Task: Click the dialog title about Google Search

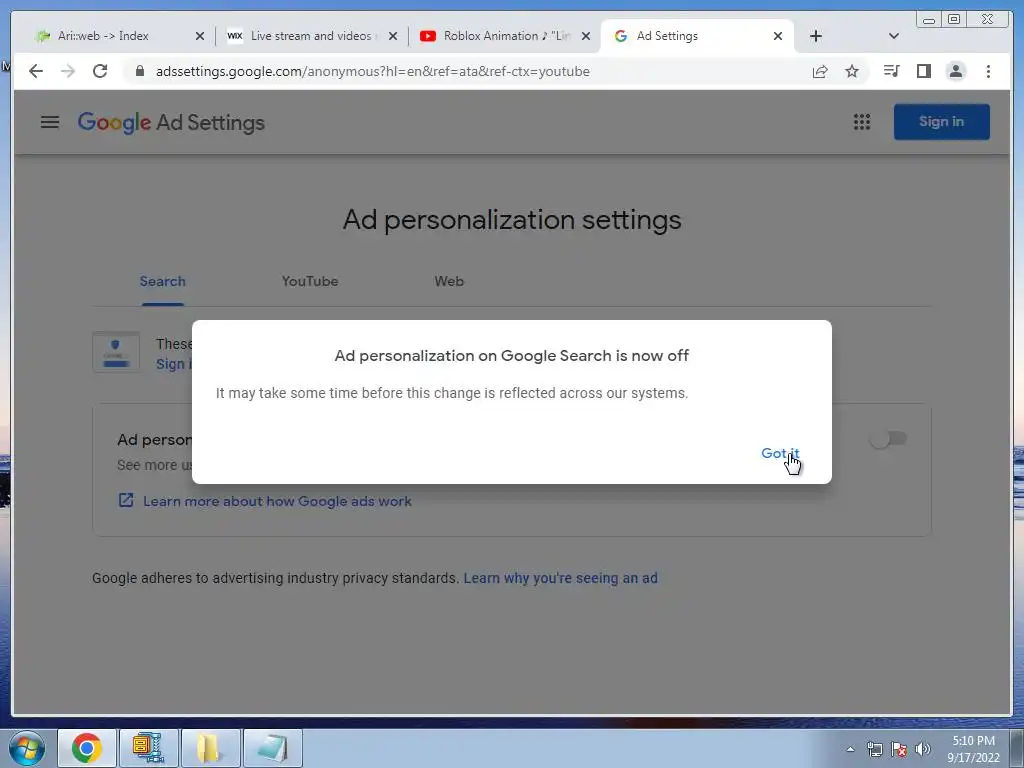Action: point(512,356)
